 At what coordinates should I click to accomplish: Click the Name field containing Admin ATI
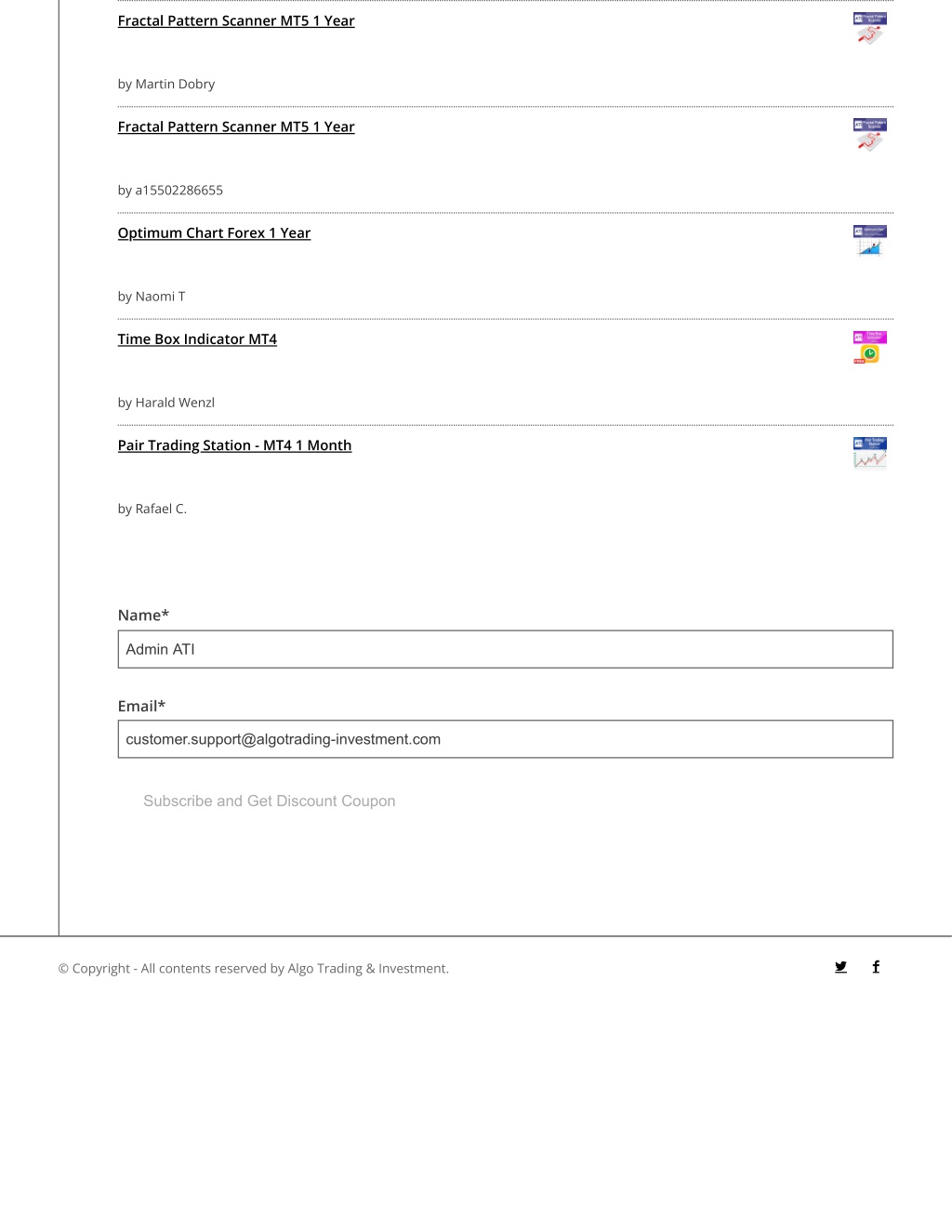tap(505, 649)
